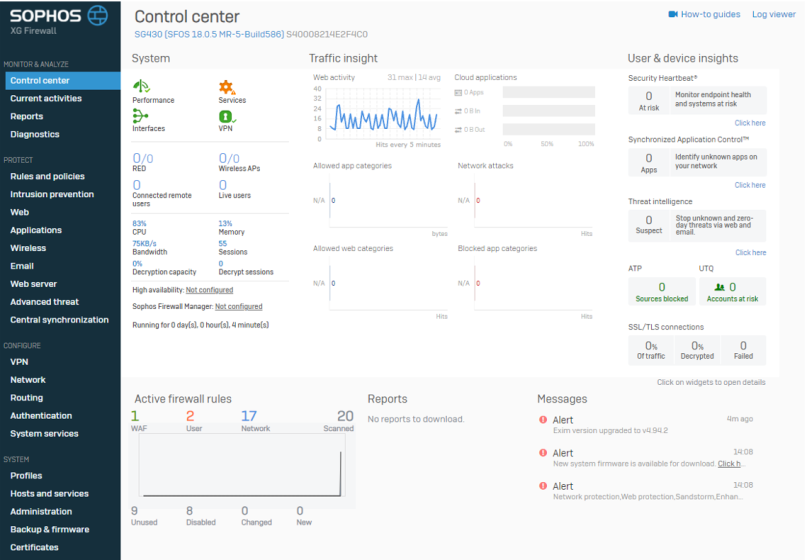Open the Log viewer link
Screen dimensions: 807x560
[x=774, y=14]
